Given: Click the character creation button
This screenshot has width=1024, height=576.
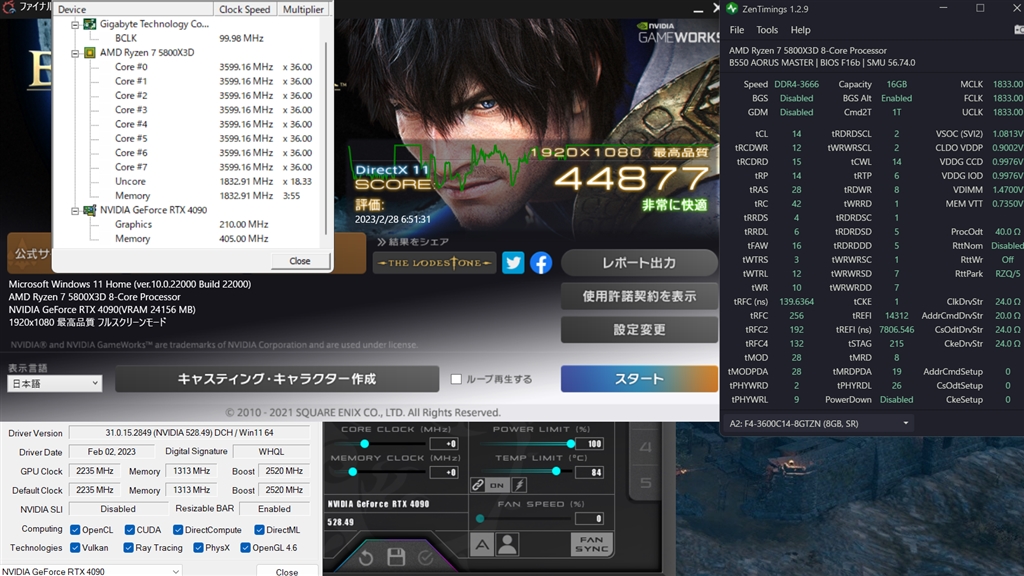Looking at the screenshot, I should tap(277, 379).
